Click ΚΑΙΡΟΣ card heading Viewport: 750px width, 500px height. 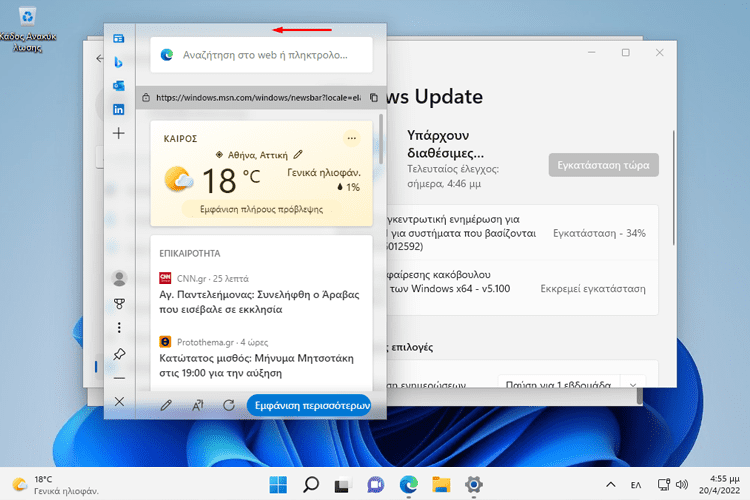[x=180, y=139]
